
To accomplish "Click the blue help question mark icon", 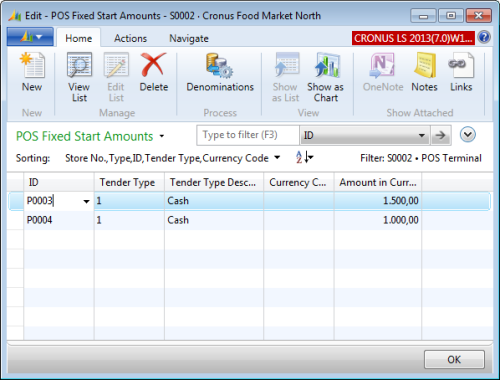I will 484,38.
